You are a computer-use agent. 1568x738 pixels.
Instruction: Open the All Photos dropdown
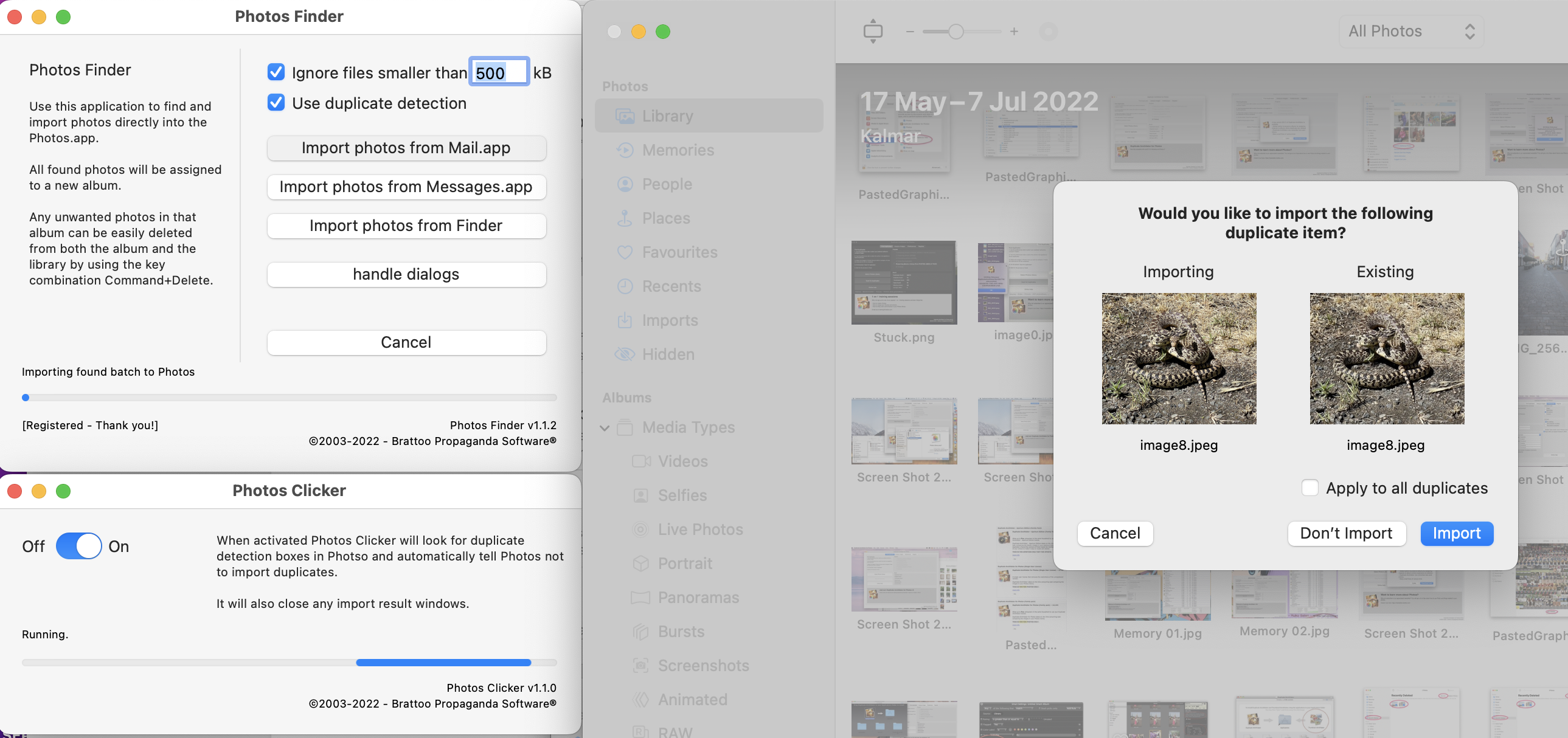1411,32
